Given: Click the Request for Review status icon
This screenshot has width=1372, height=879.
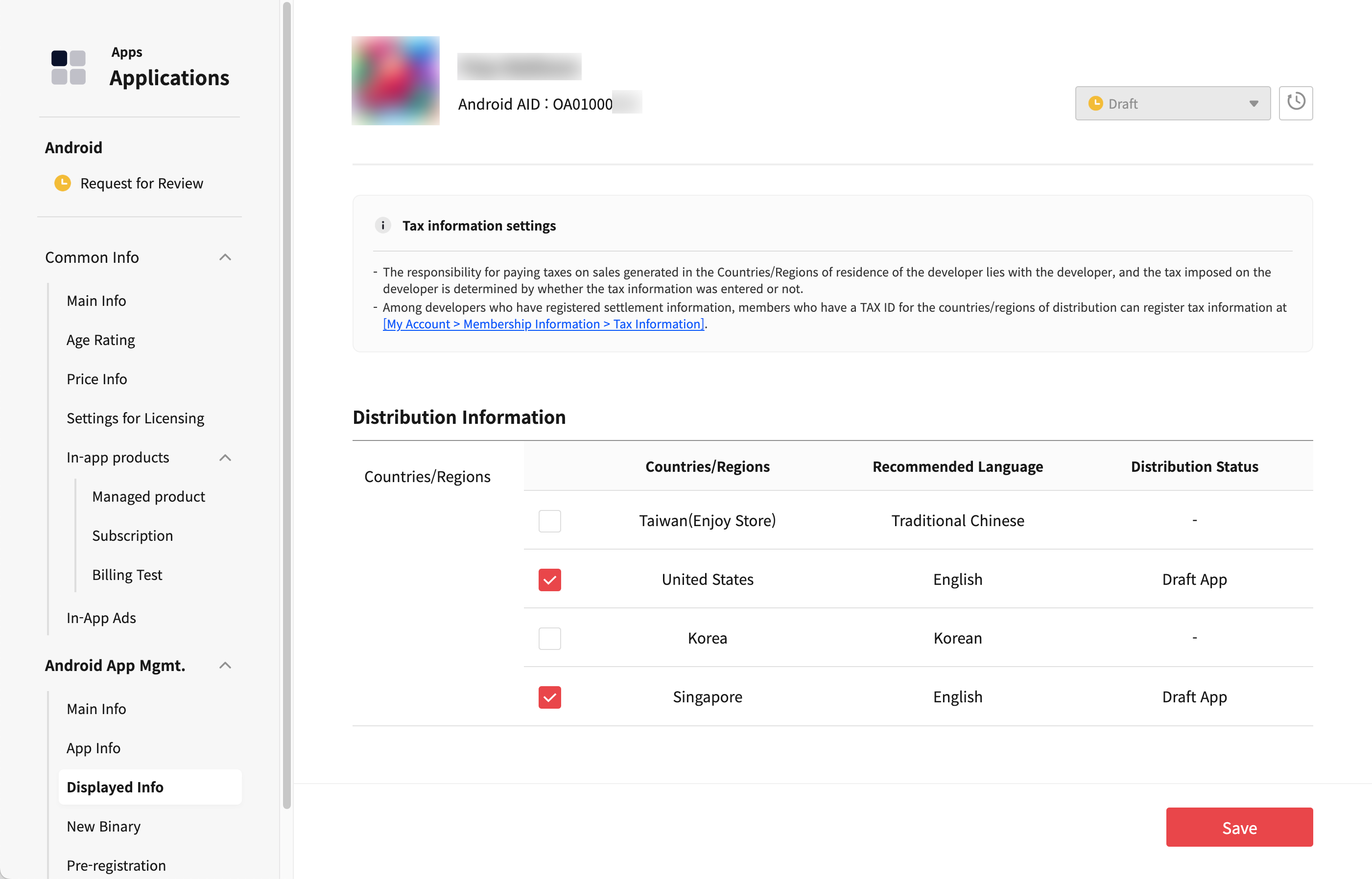Looking at the screenshot, I should point(62,183).
